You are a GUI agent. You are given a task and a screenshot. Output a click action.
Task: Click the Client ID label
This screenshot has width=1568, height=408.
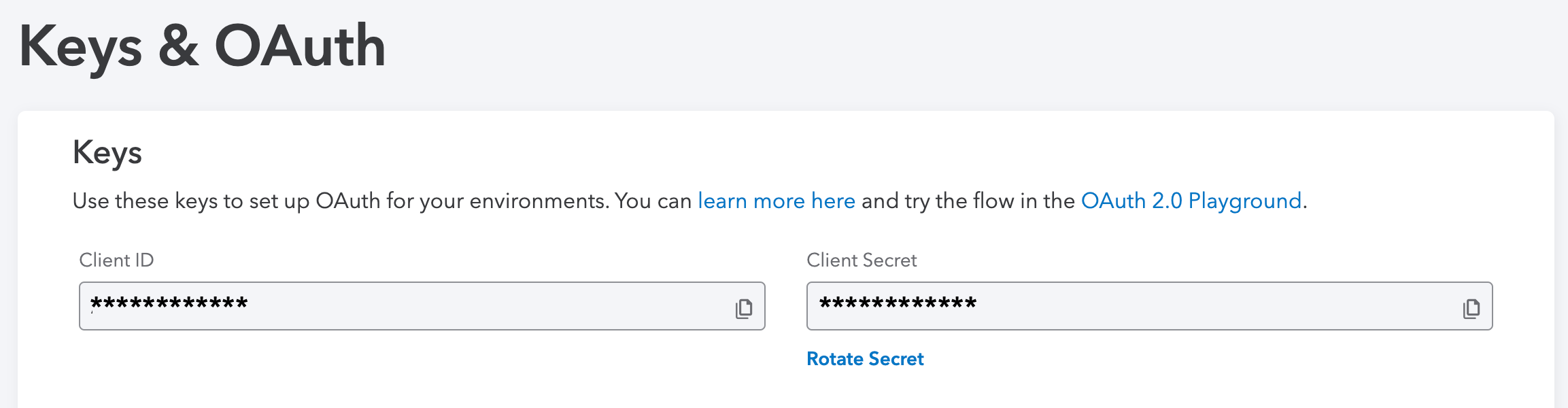(x=116, y=260)
